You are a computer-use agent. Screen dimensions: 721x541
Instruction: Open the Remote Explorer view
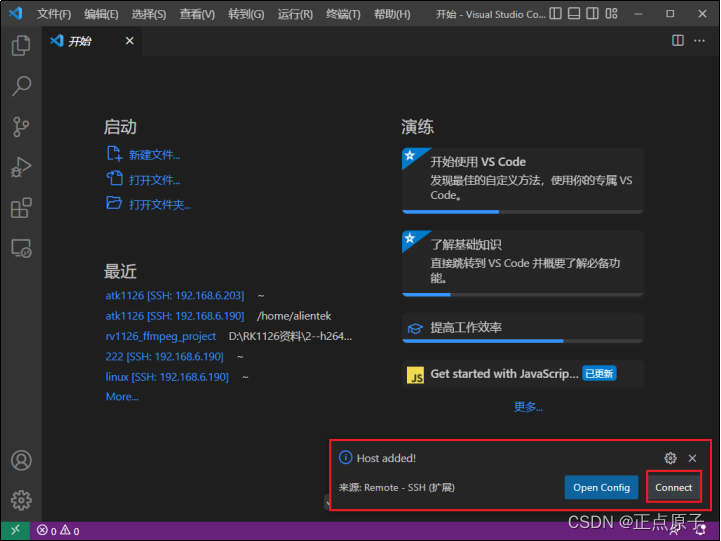click(x=21, y=248)
